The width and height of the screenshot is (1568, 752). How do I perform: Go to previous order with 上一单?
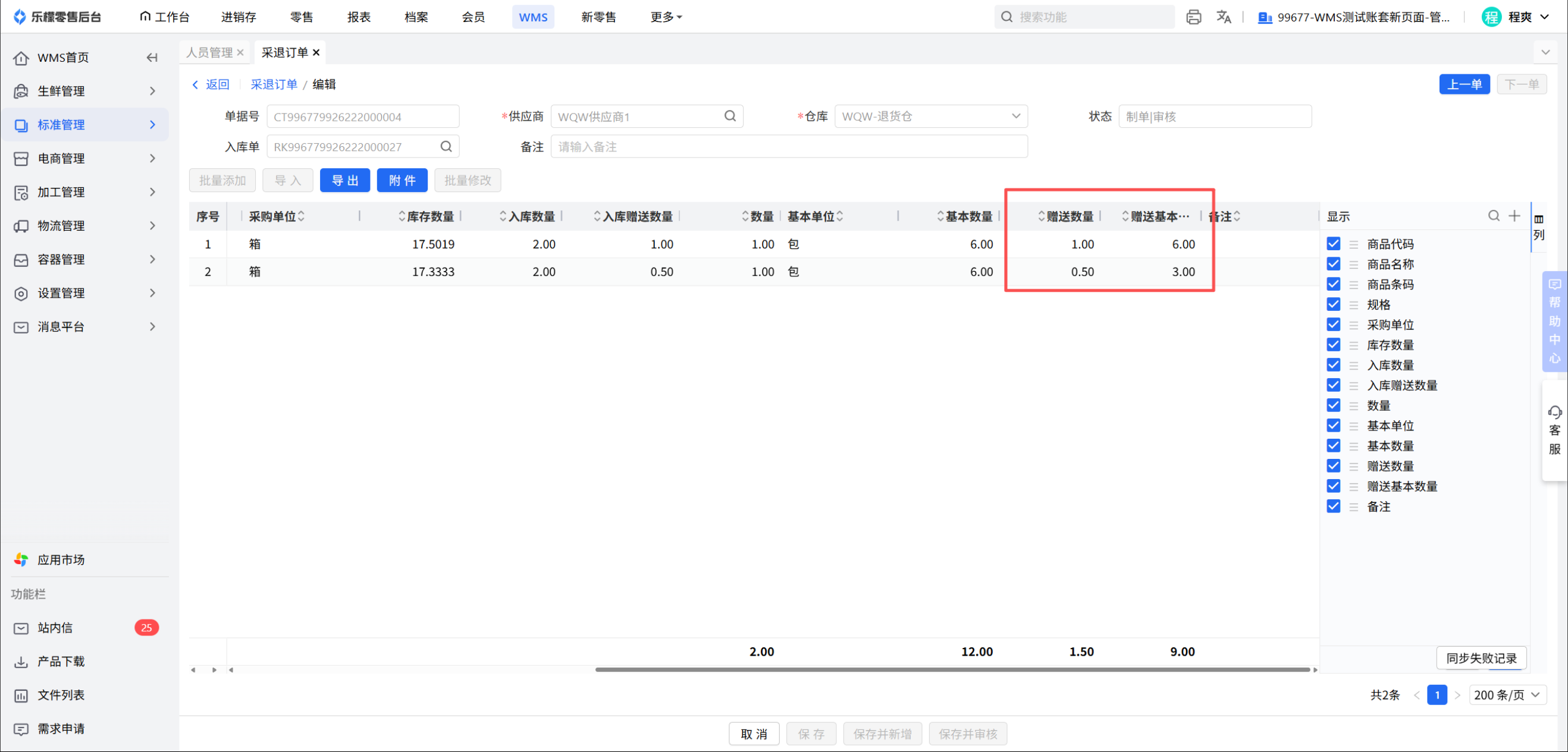pyautogui.click(x=1464, y=84)
